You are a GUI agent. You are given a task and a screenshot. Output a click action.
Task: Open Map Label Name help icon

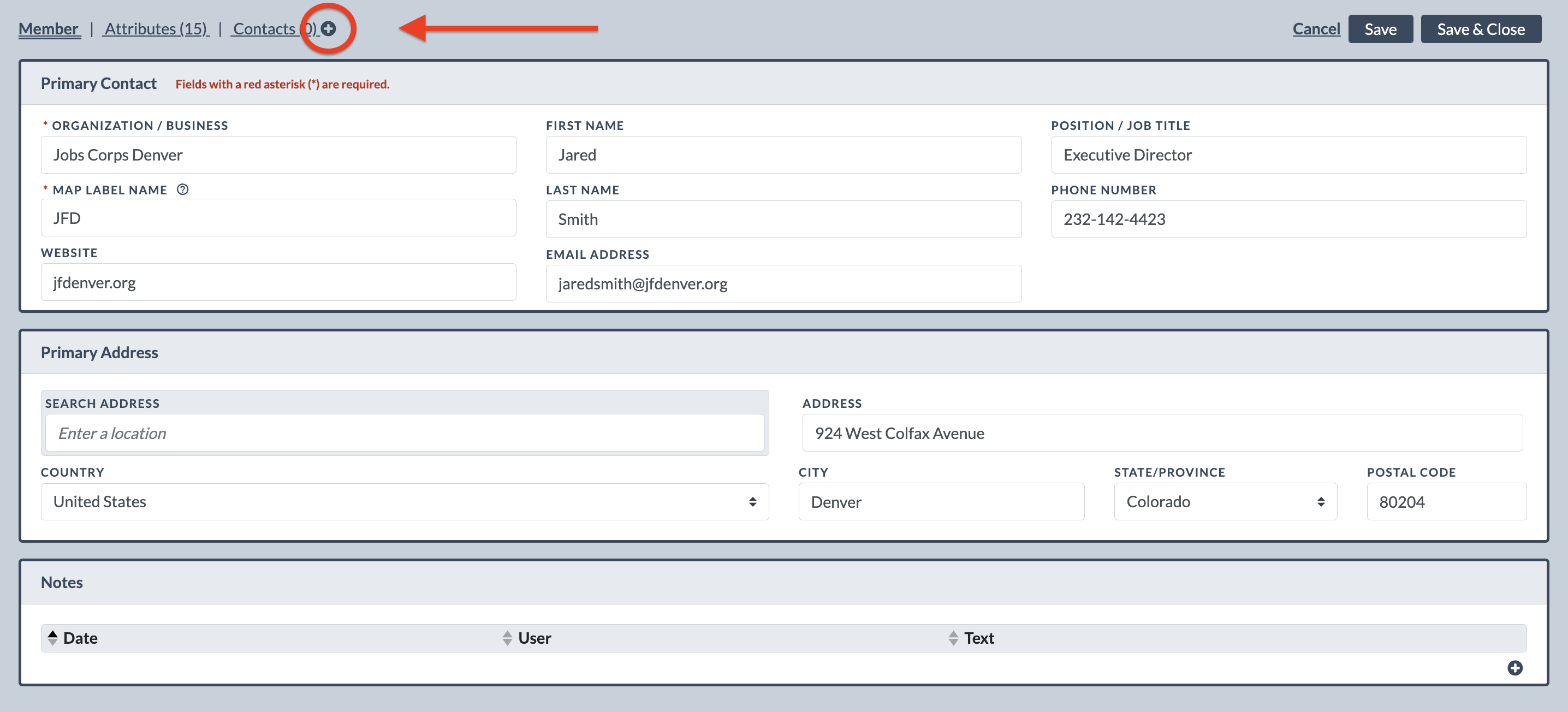[182, 189]
